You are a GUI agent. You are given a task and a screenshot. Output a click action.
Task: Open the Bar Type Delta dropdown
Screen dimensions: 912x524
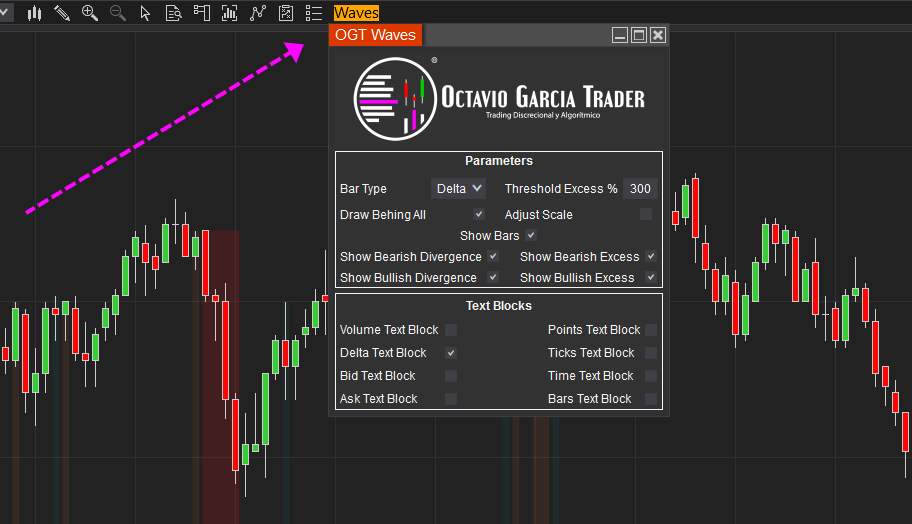point(459,189)
